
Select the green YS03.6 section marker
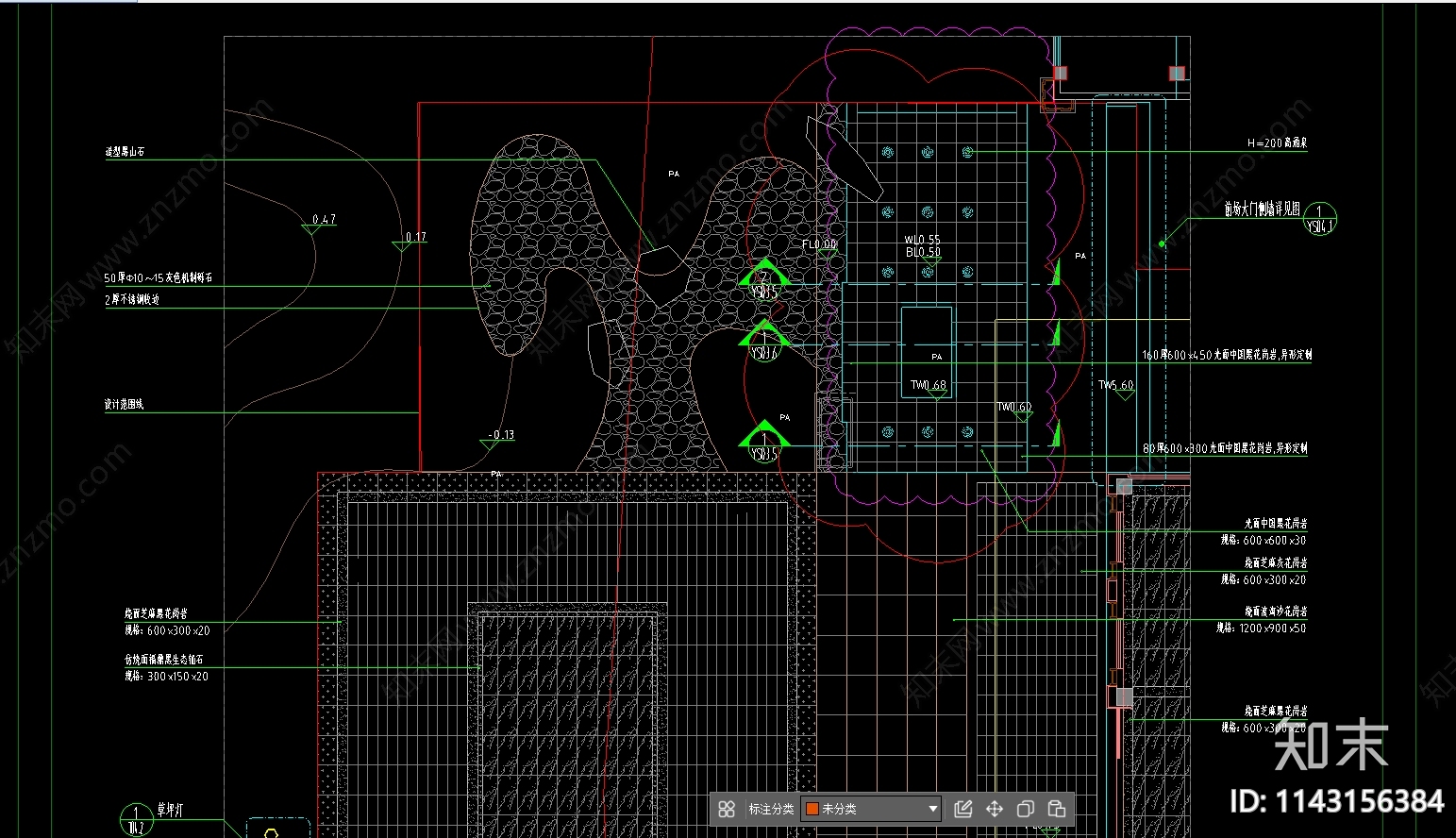(x=763, y=341)
